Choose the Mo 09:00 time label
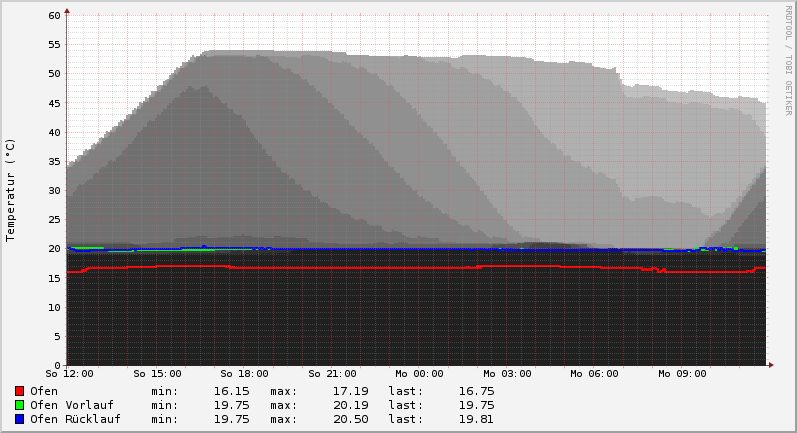 [681, 374]
